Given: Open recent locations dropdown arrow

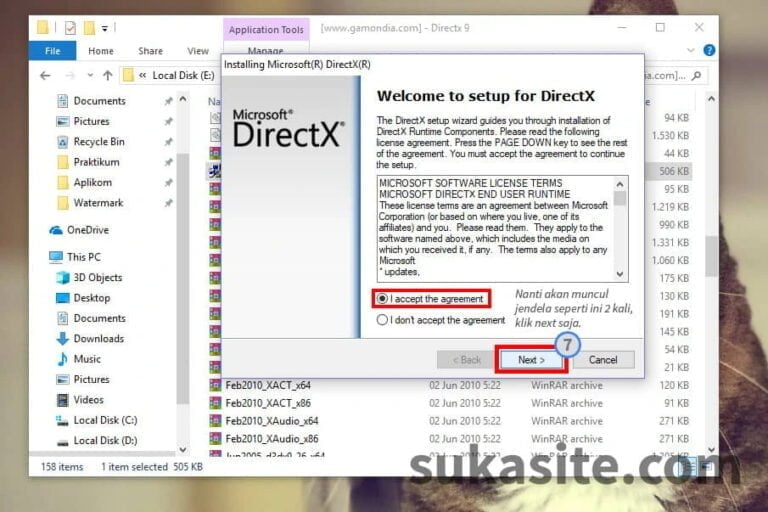Looking at the screenshot, I should [90, 75].
